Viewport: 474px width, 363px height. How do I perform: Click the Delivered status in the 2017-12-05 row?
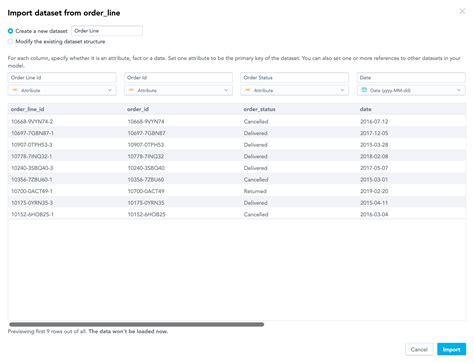255,133
